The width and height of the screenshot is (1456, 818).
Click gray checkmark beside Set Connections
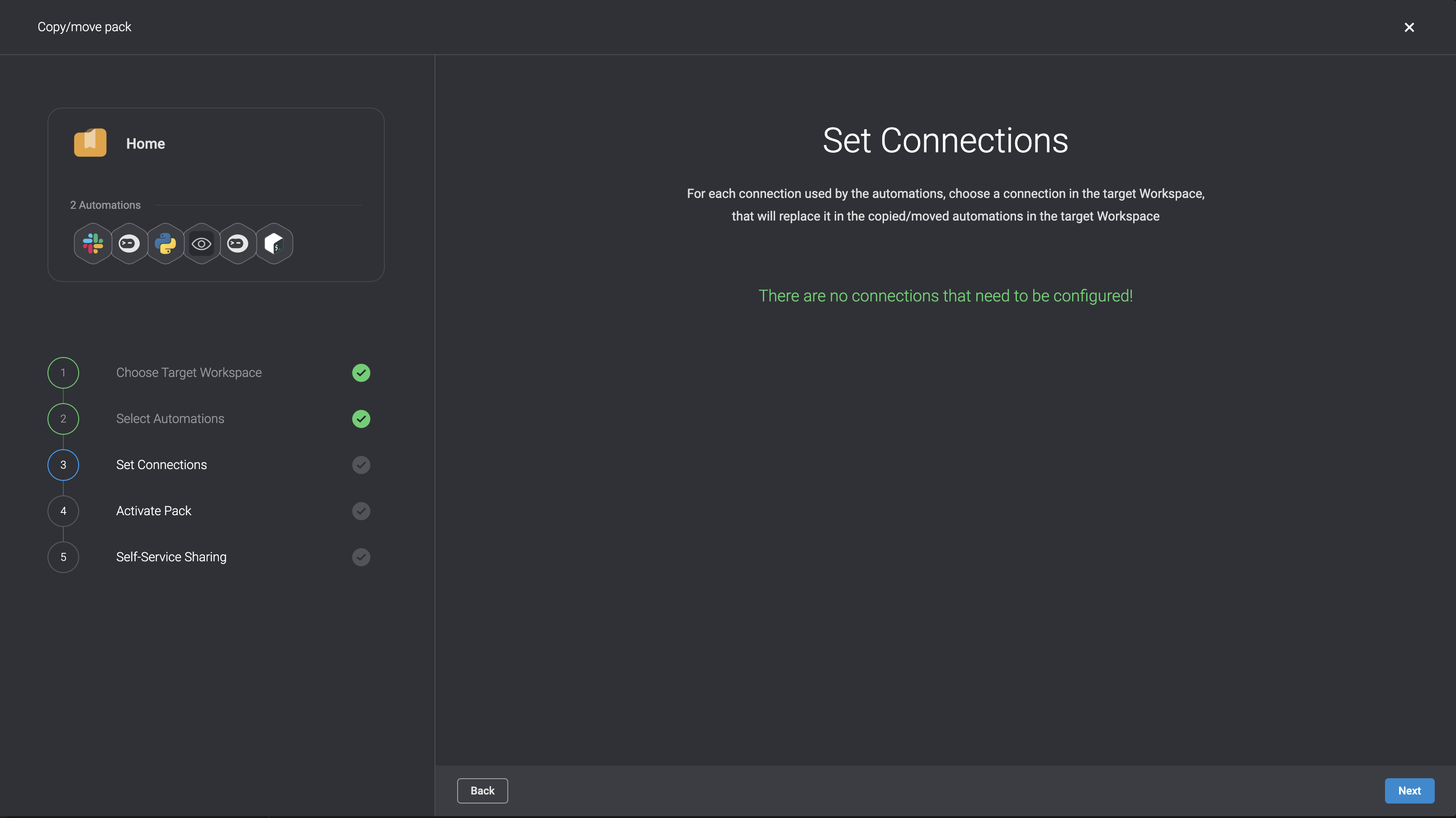pyautogui.click(x=361, y=465)
